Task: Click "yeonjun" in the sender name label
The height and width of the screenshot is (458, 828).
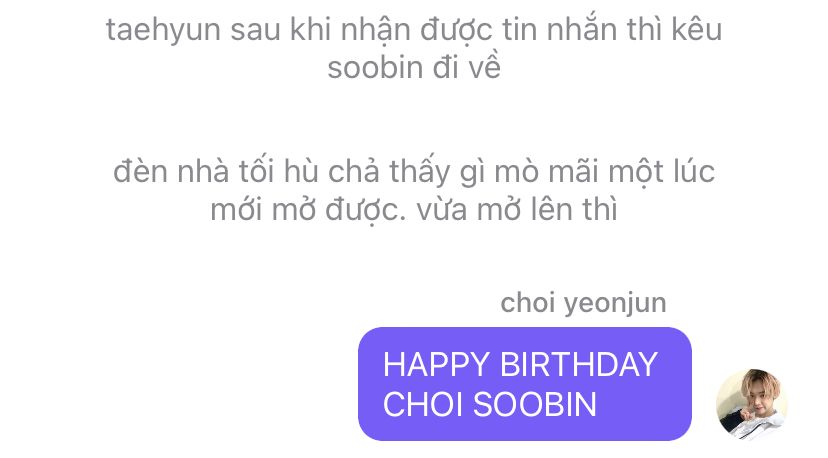Action: click(615, 304)
